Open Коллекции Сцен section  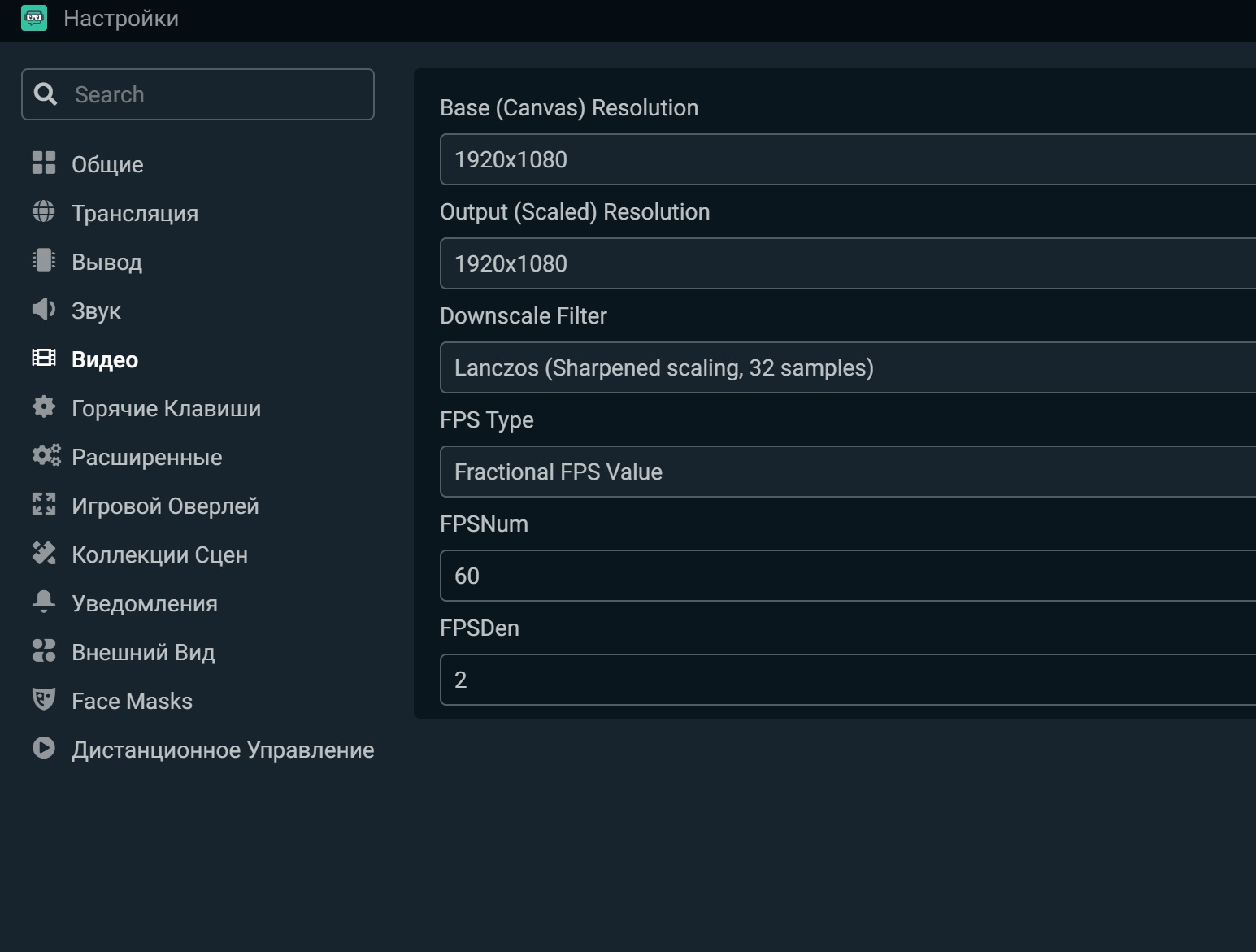[159, 554]
